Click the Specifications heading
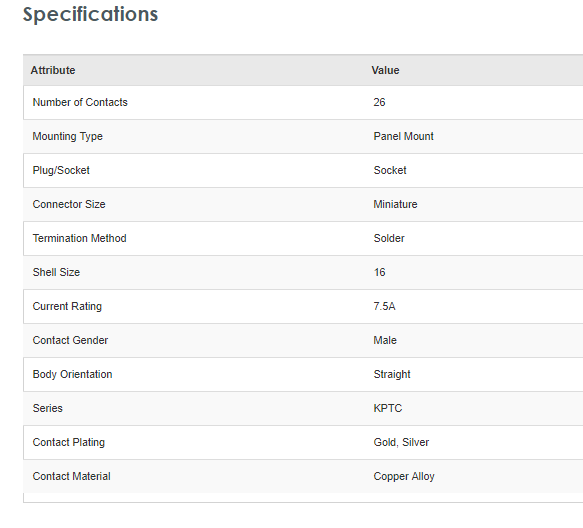The image size is (583, 528). (90, 15)
